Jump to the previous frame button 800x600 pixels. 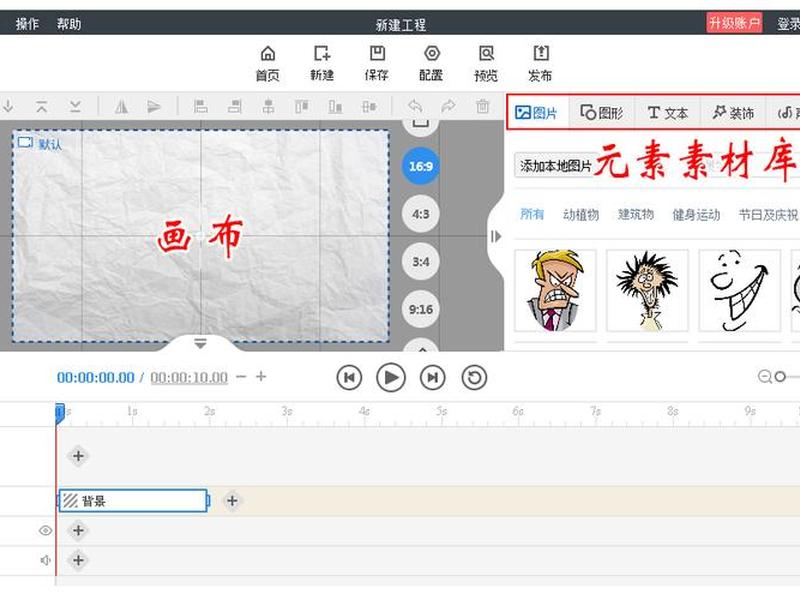pos(349,378)
